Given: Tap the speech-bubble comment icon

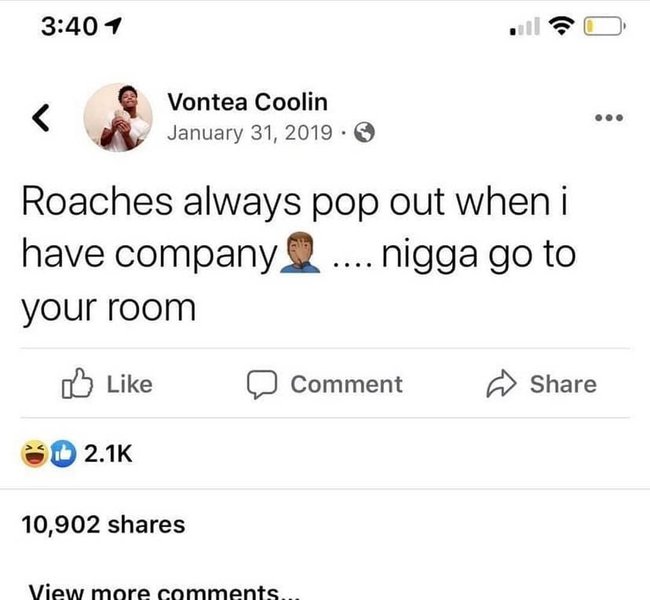Looking at the screenshot, I should pyautogui.click(x=262, y=384).
